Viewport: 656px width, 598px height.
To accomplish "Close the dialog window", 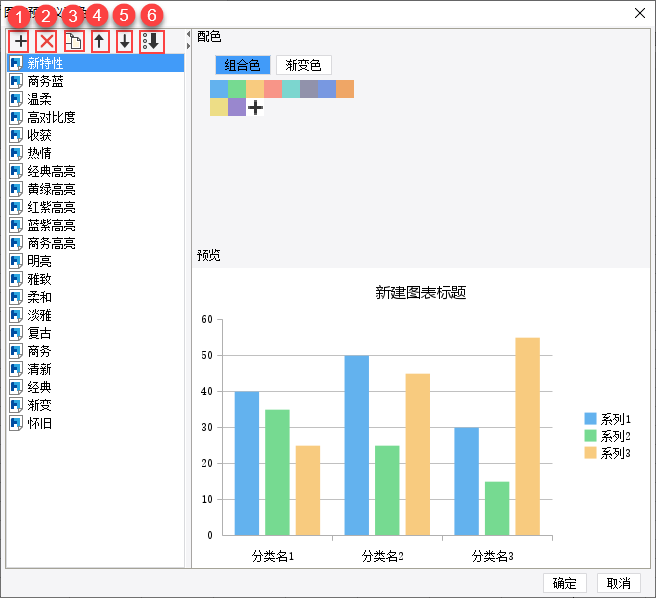I will tap(640, 13).
